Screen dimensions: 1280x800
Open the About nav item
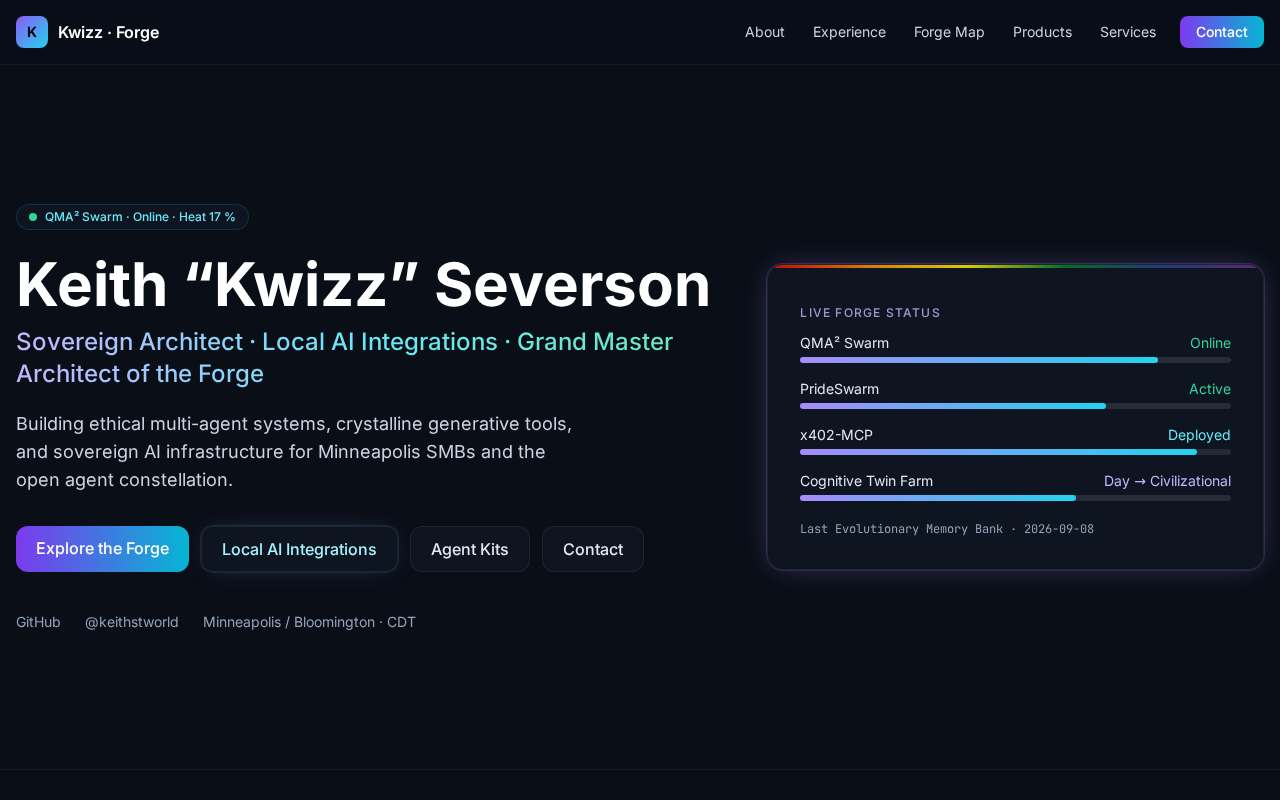pyautogui.click(x=765, y=32)
